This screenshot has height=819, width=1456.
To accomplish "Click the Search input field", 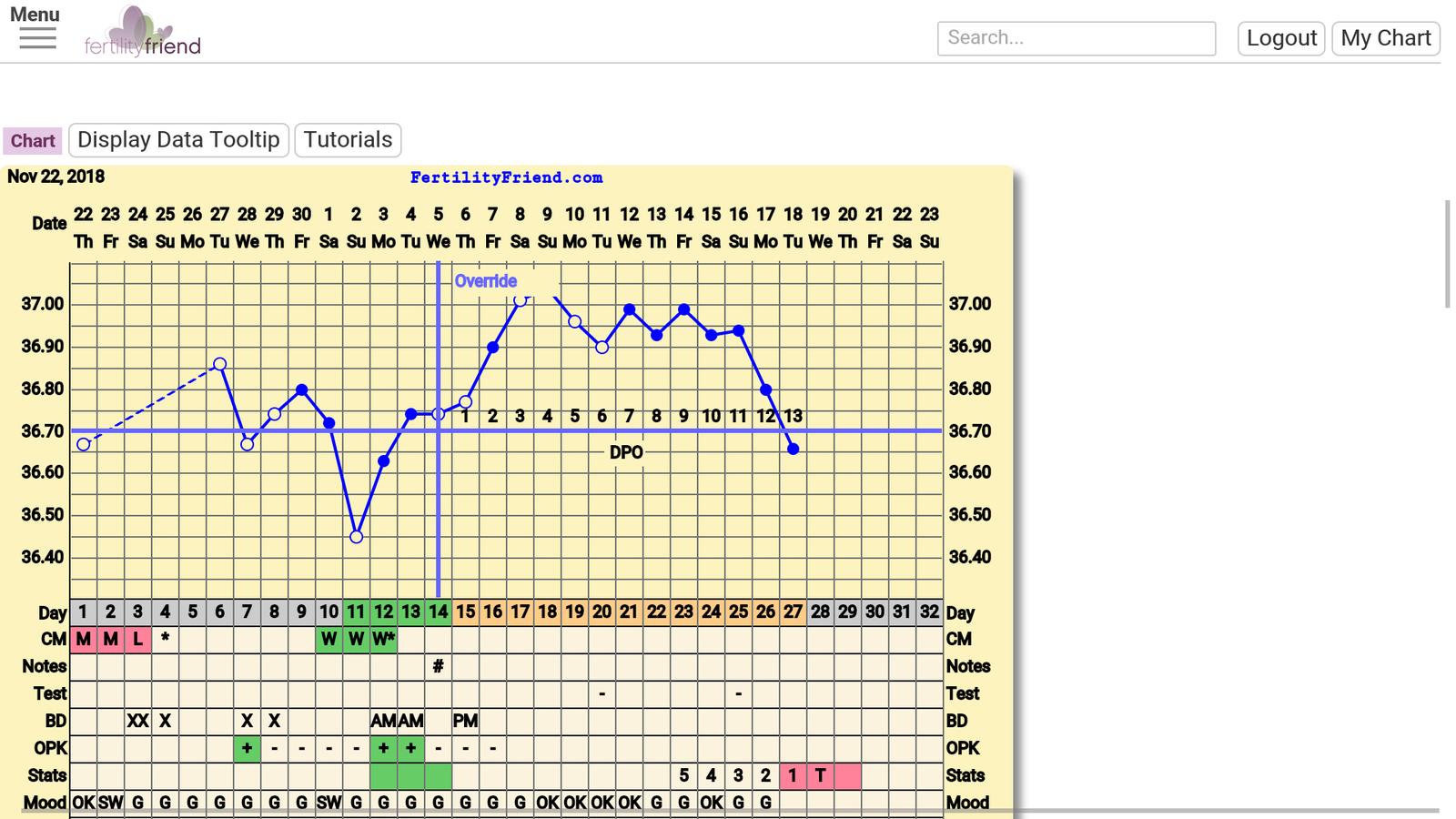I will point(1076,38).
